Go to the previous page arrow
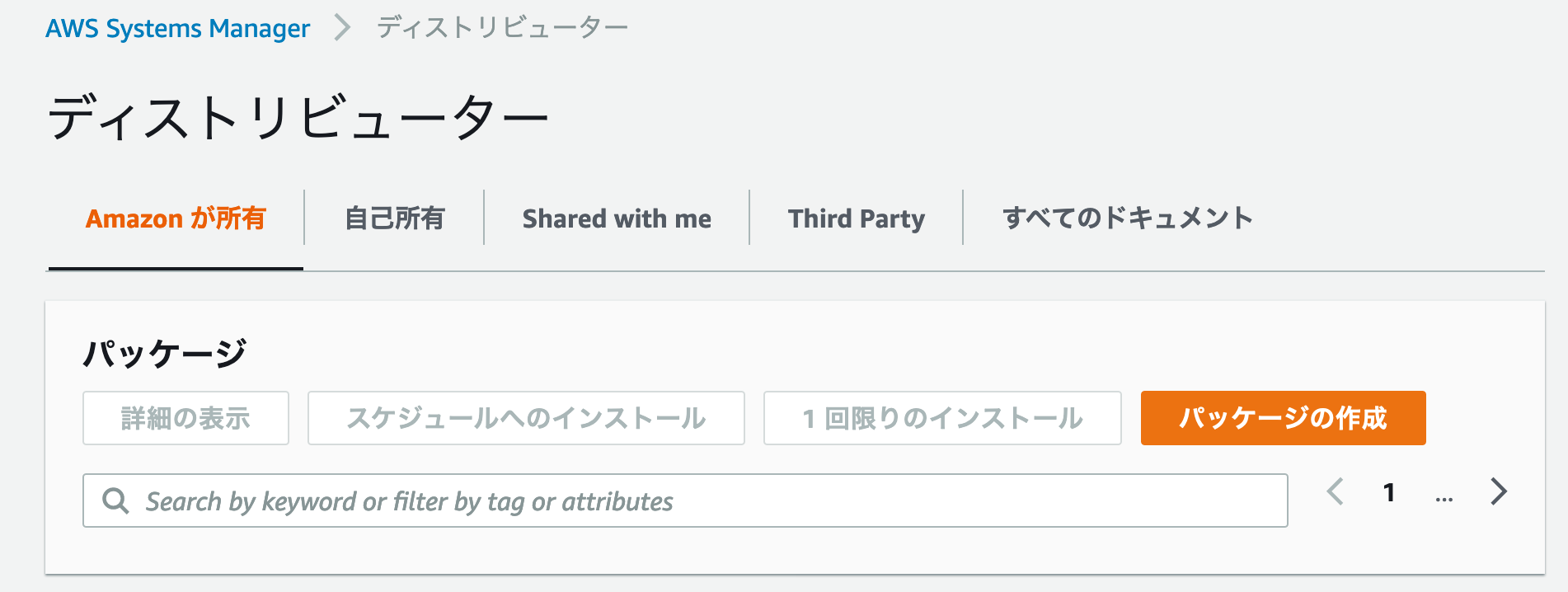1568x592 pixels. pos(1336,492)
